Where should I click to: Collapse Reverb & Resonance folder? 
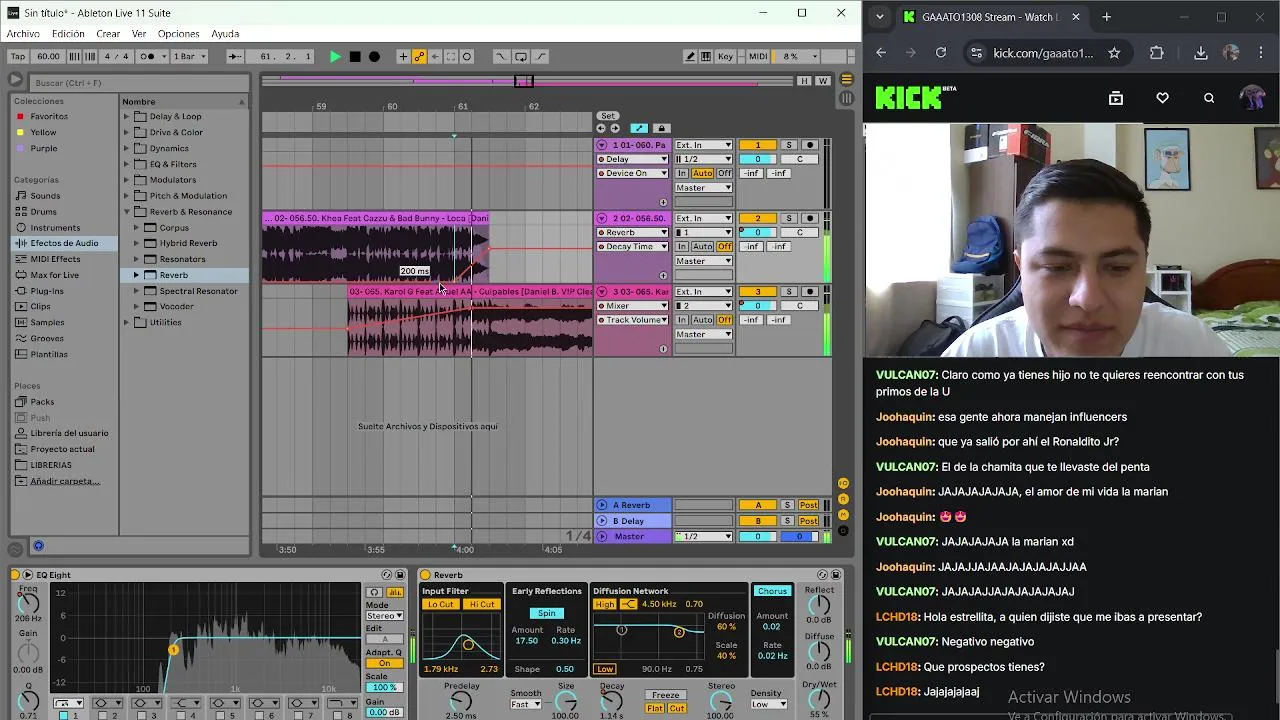127,212
